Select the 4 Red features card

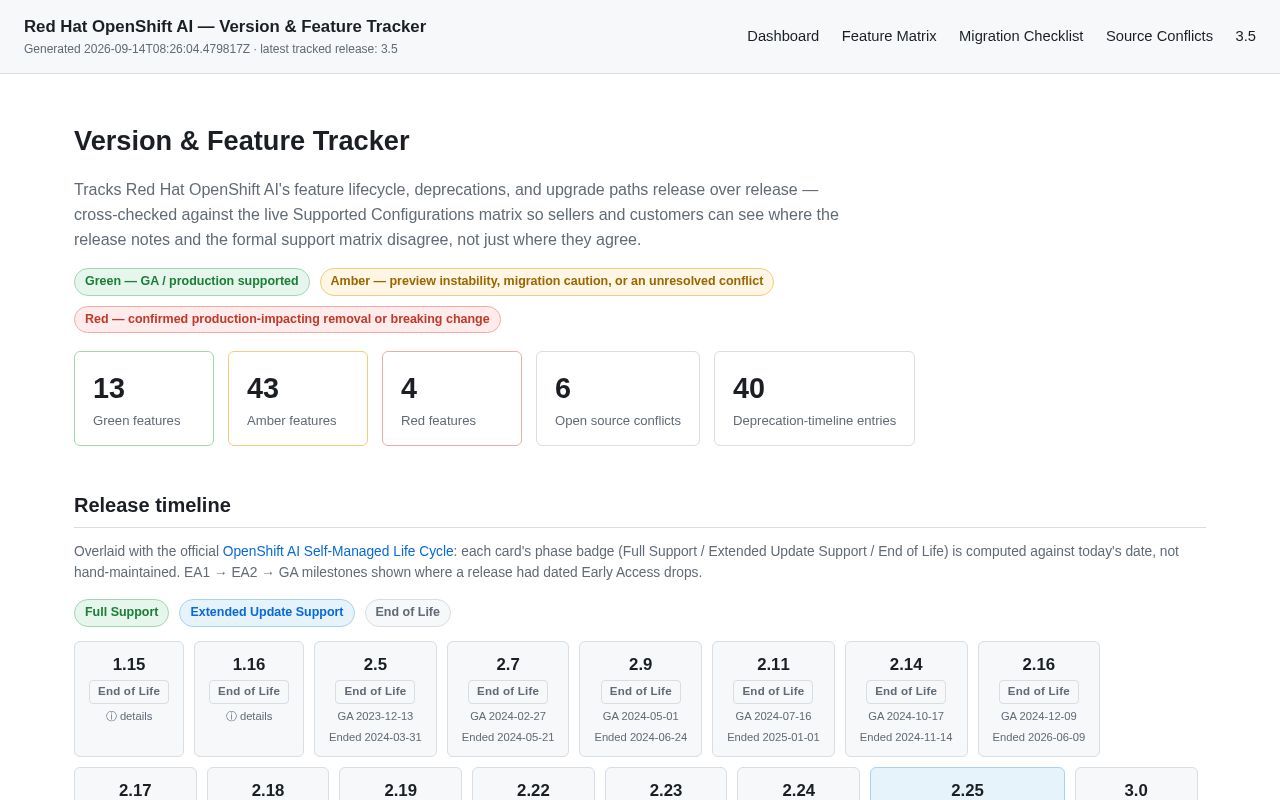click(x=452, y=398)
